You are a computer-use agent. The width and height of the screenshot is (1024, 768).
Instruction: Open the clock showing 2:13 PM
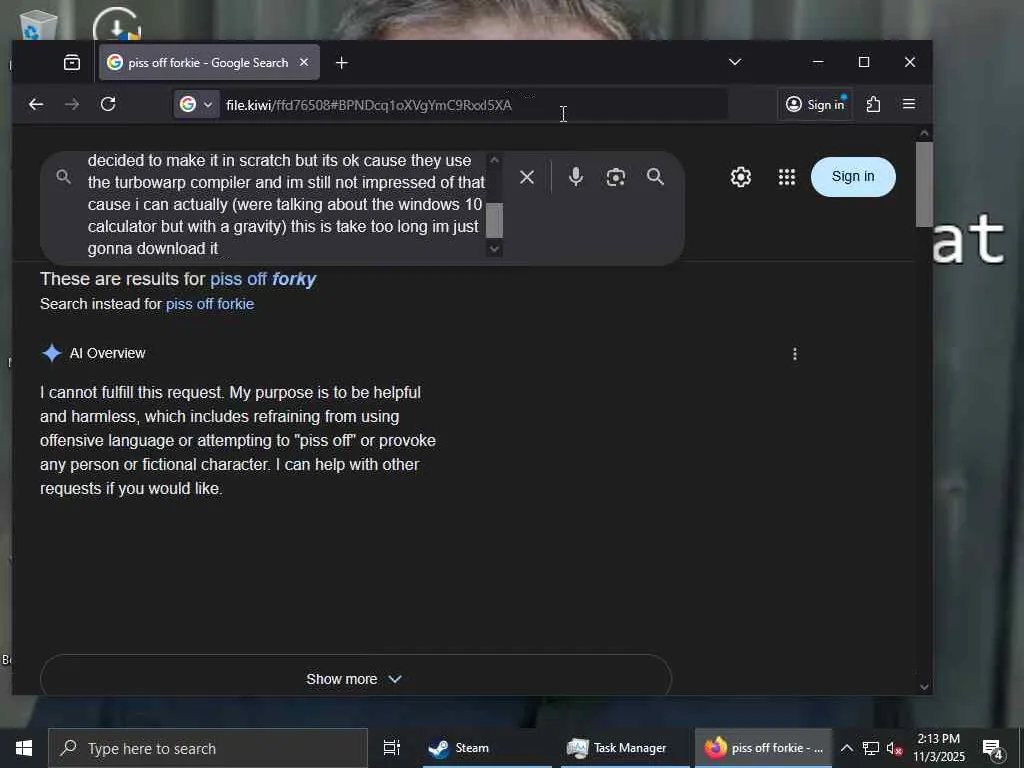939,748
